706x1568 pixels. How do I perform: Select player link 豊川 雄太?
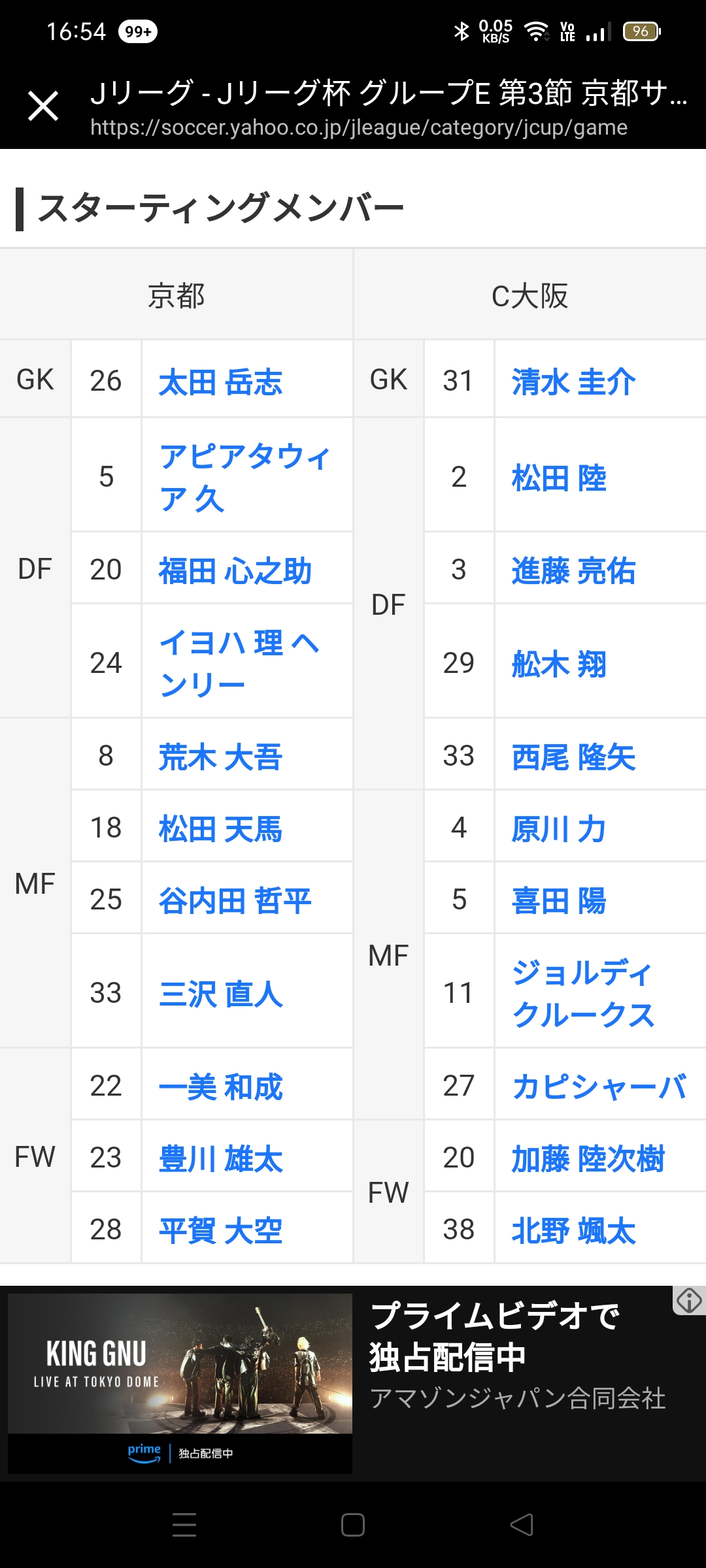[x=221, y=1159]
